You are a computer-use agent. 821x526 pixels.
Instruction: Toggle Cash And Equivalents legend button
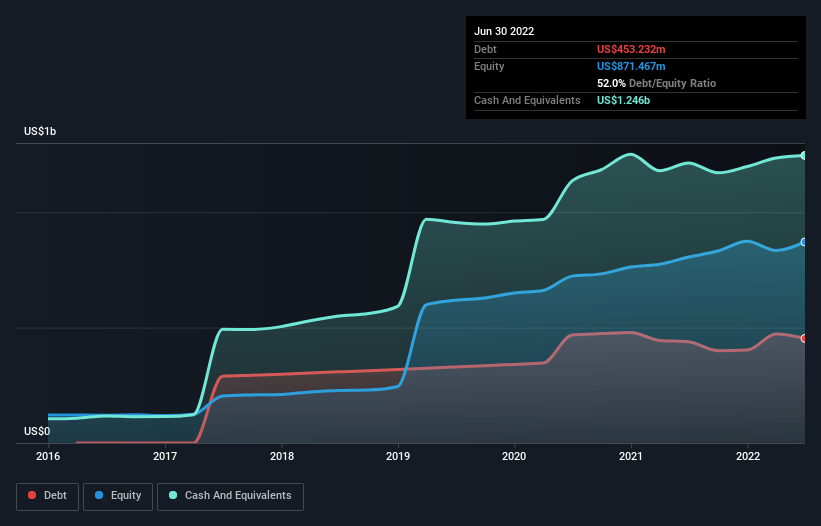[x=230, y=496]
